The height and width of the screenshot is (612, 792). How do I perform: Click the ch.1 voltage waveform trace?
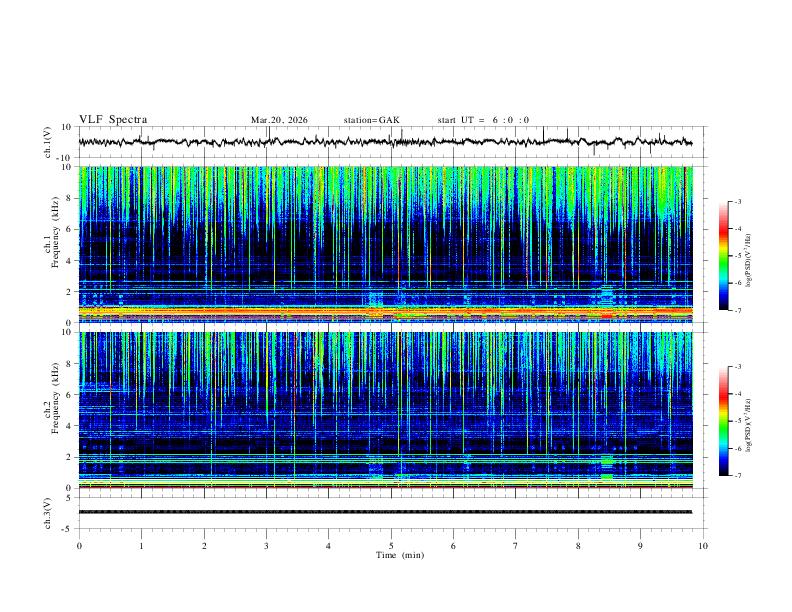pyautogui.click(x=385, y=142)
